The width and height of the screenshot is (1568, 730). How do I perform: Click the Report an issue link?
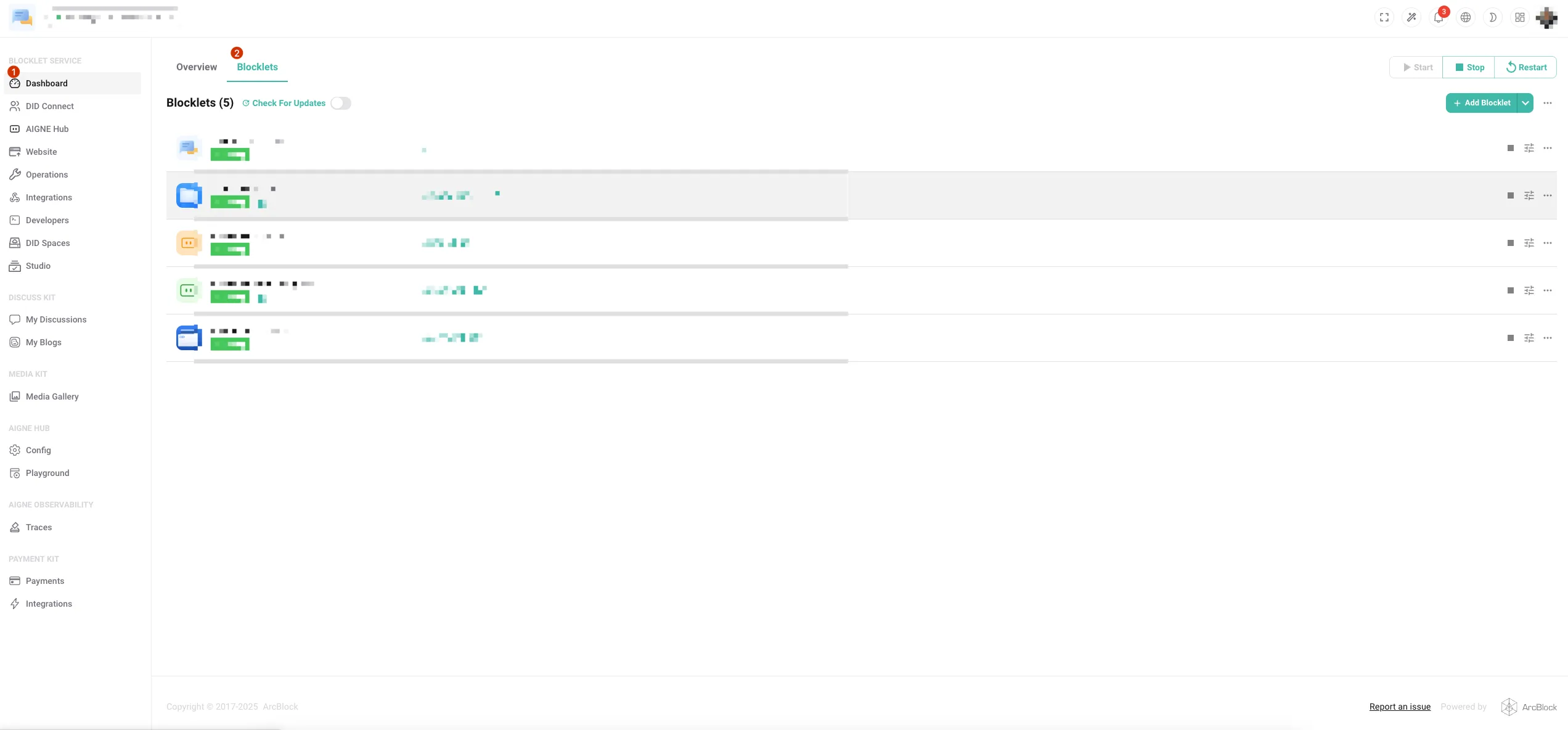(x=1400, y=707)
